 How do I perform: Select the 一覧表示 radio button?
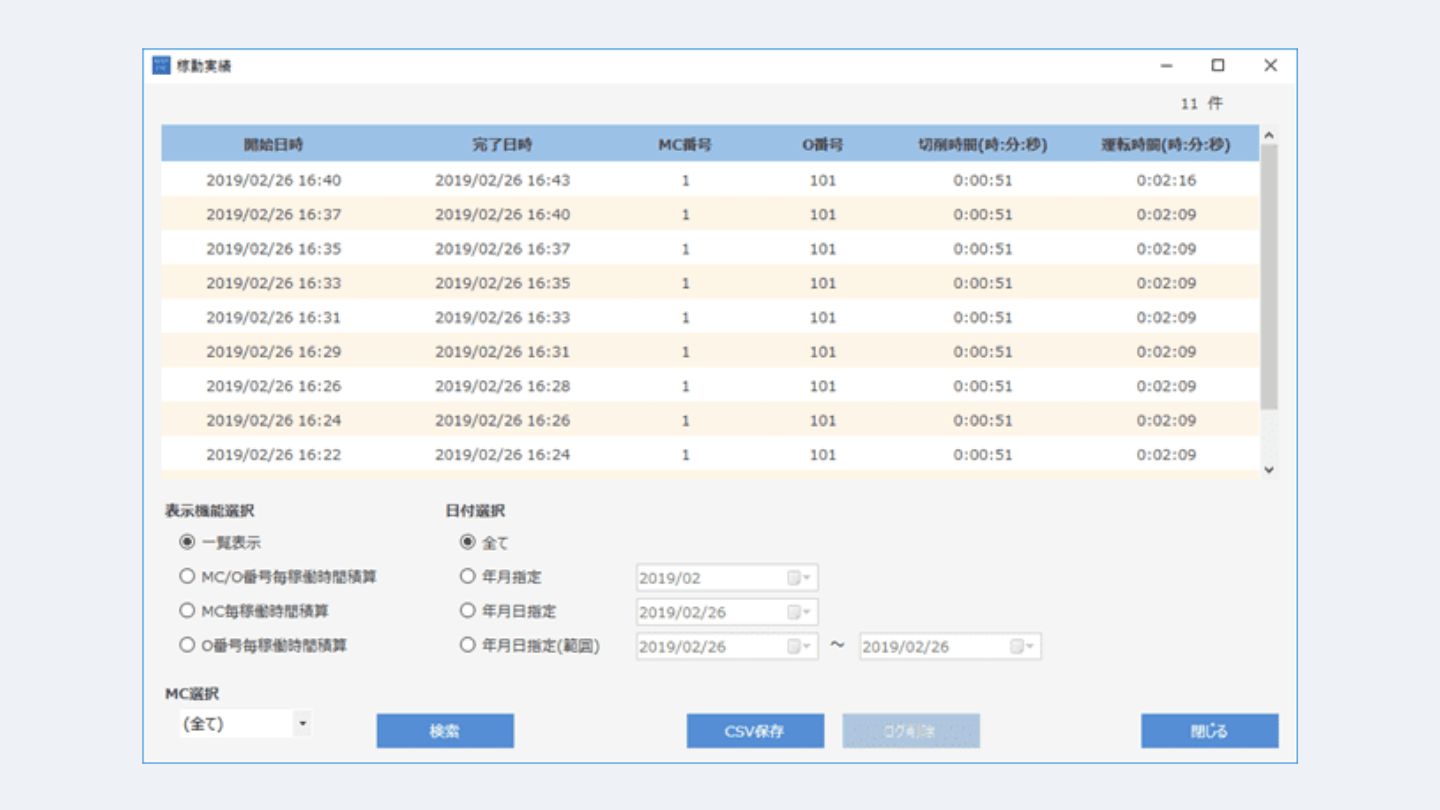pos(187,543)
